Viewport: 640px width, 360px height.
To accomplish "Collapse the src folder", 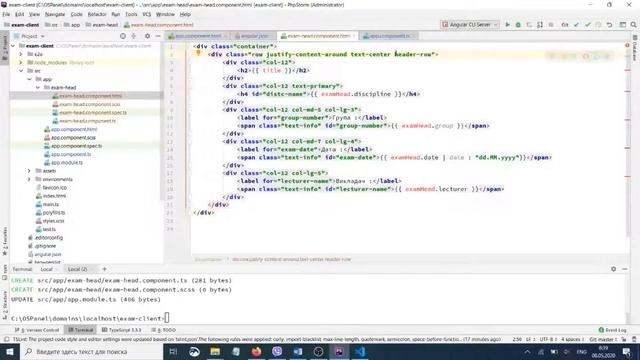I will pos(21,71).
